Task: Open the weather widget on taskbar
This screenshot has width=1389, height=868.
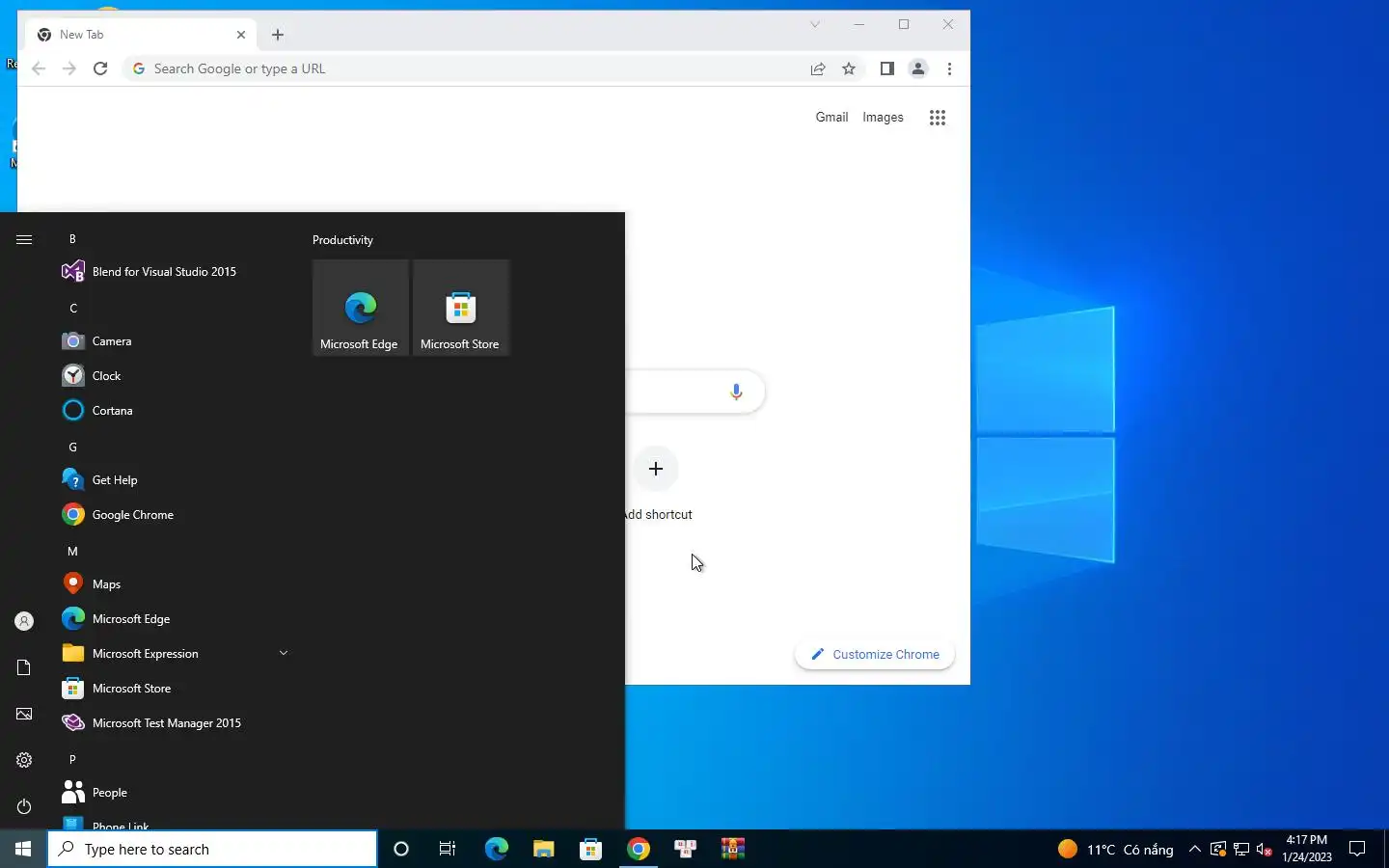Action: (1116, 849)
